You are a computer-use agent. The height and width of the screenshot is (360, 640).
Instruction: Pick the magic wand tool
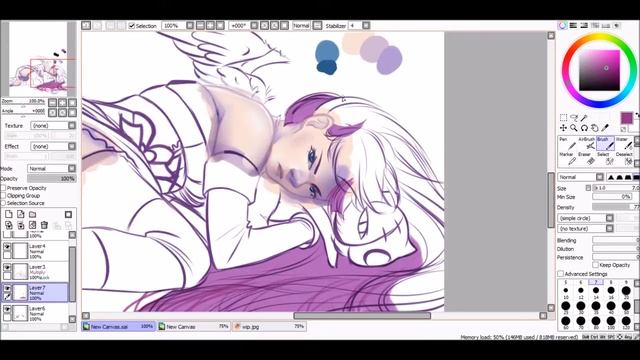point(584,118)
